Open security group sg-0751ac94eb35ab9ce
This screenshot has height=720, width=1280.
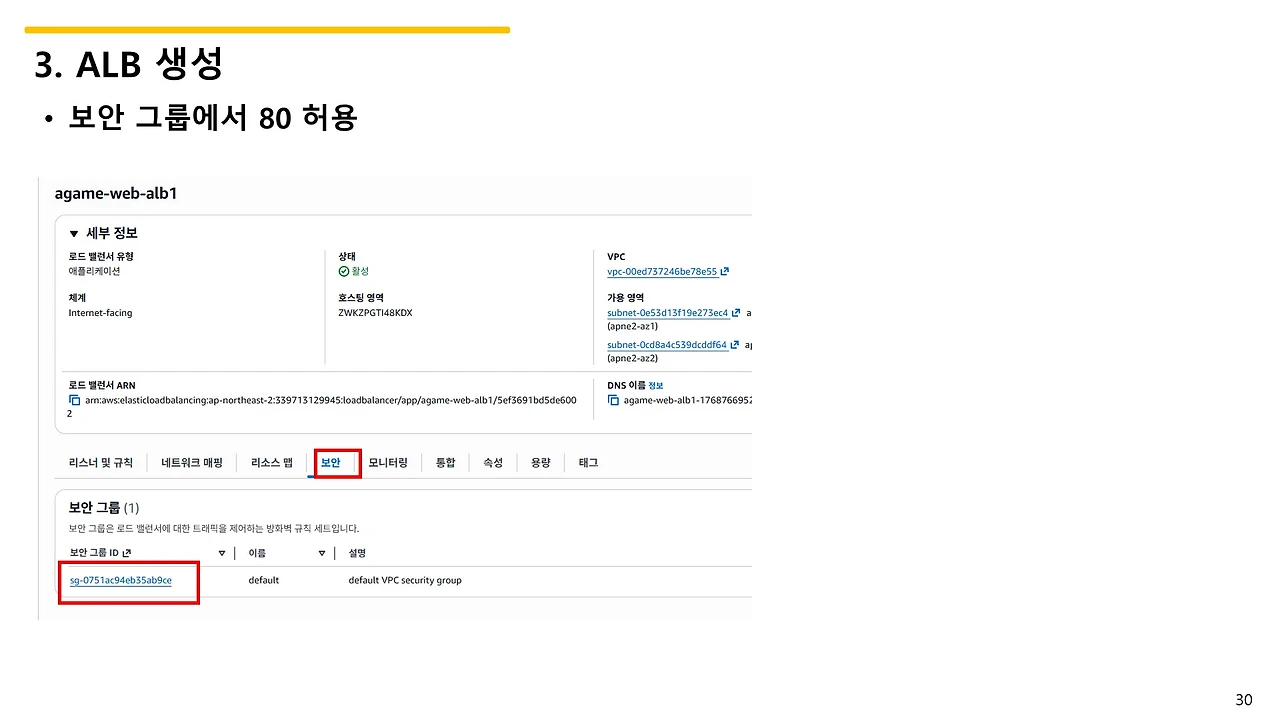(x=121, y=580)
